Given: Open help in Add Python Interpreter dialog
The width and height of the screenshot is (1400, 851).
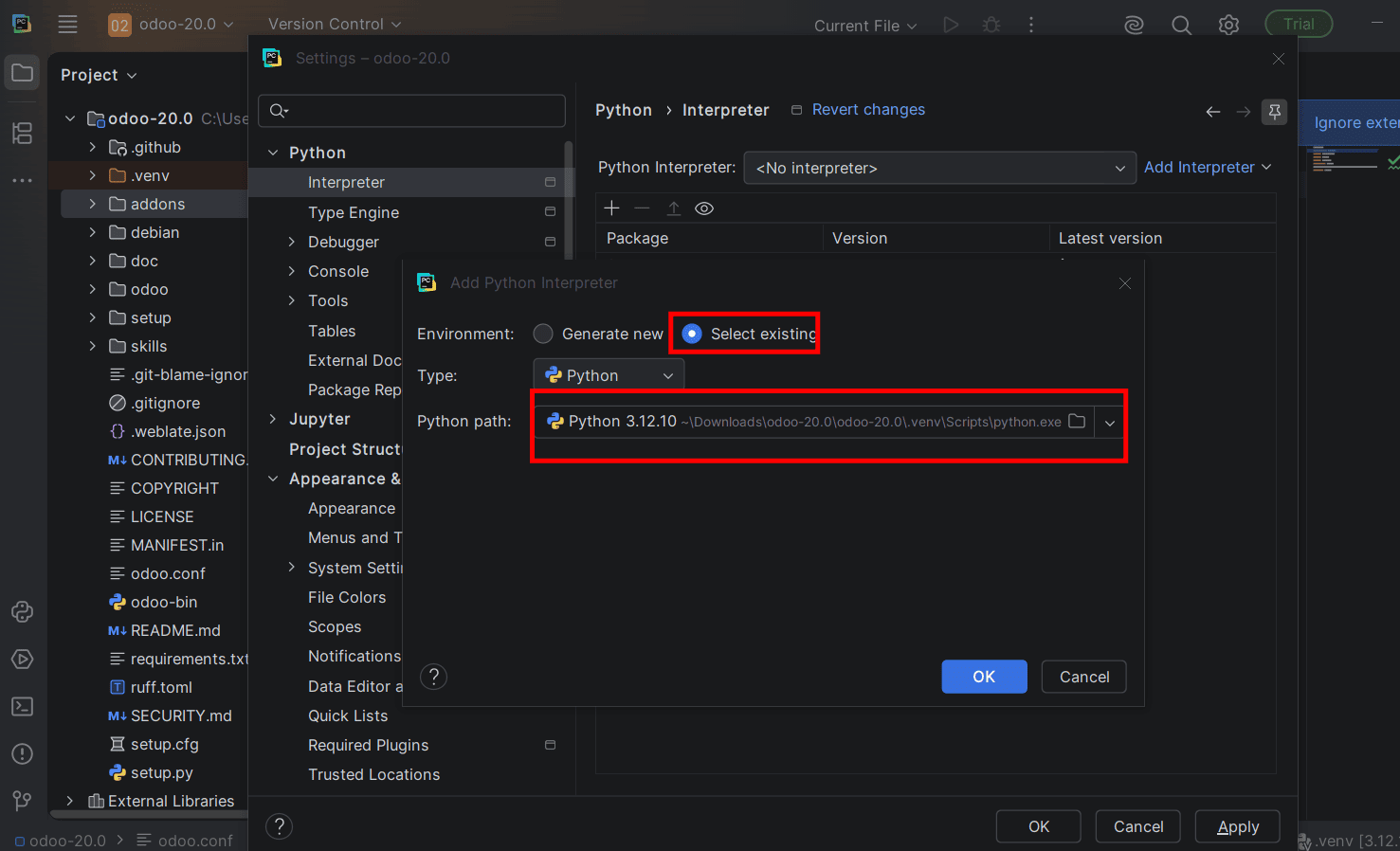Looking at the screenshot, I should (433, 677).
